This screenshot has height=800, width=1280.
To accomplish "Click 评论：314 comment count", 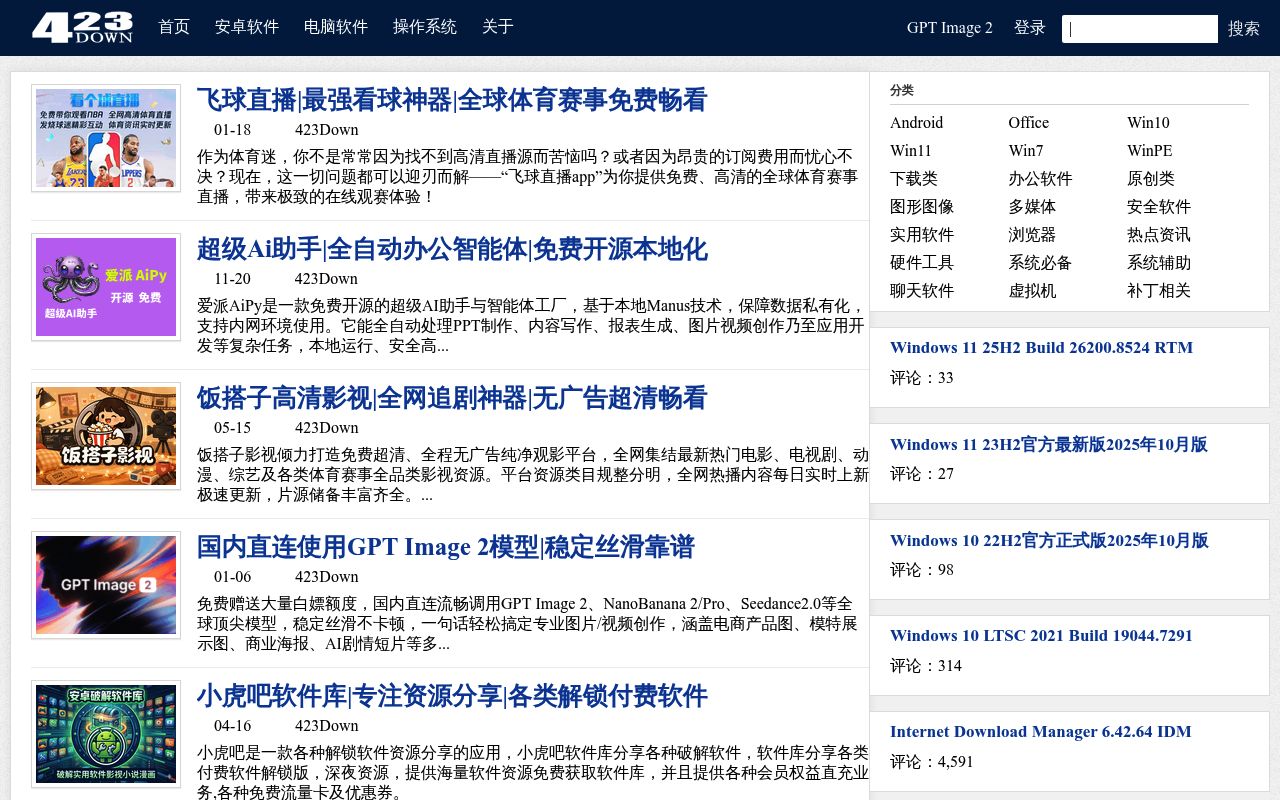I will tap(925, 666).
